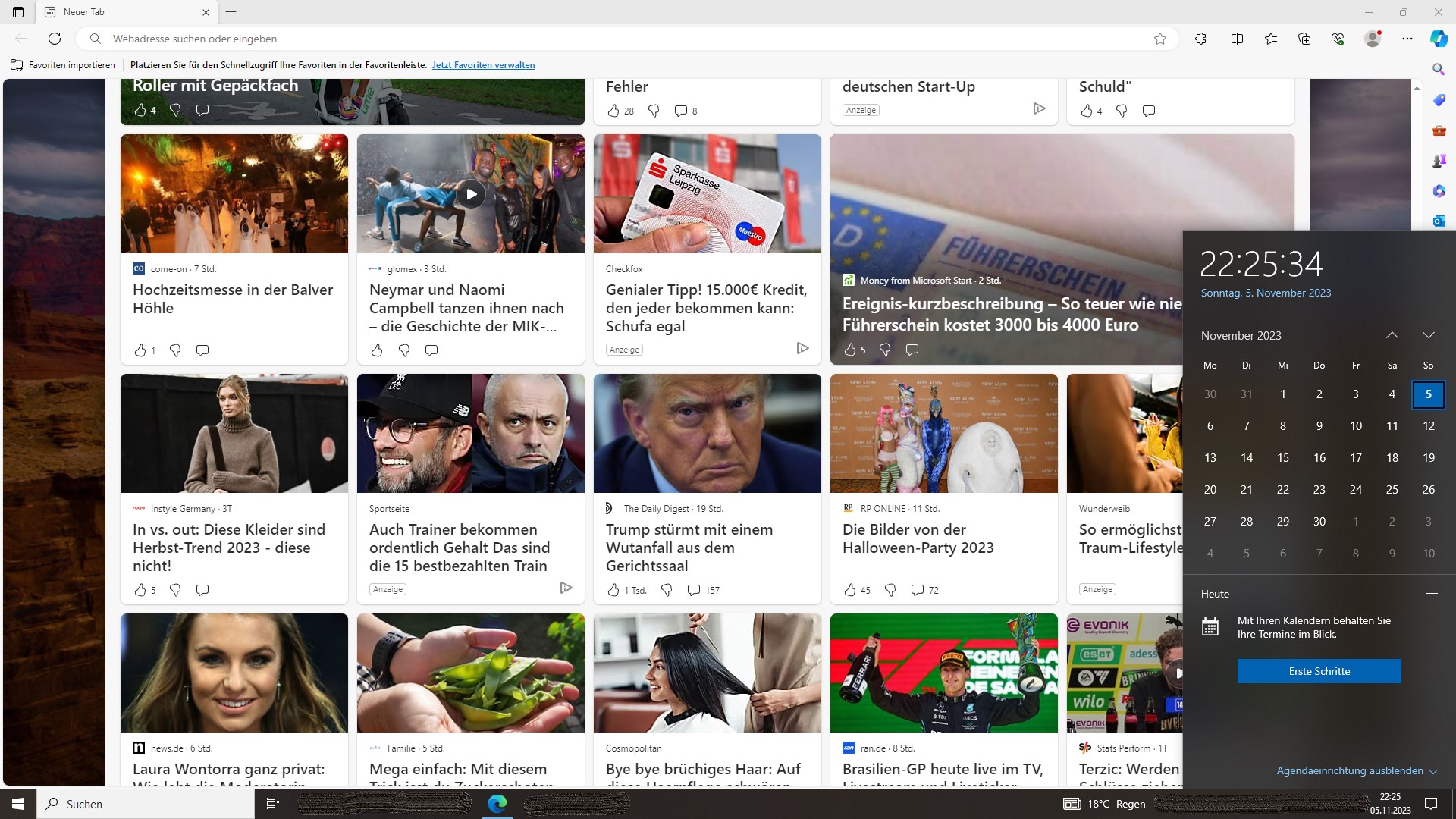This screenshot has height=819, width=1456.
Task: Select November 15 in the calendar
Action: click(x=1282, y=458)
